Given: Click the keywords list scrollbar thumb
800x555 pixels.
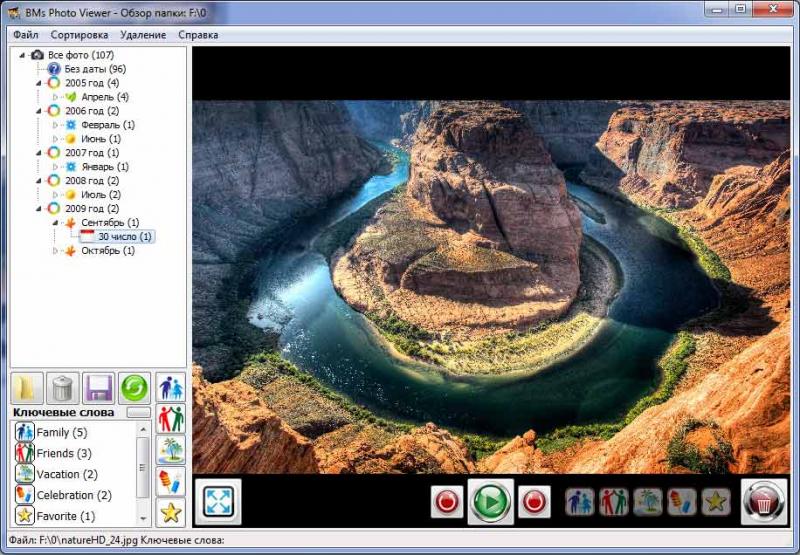Looking at the screenshot, I should [x=143, y=467].
